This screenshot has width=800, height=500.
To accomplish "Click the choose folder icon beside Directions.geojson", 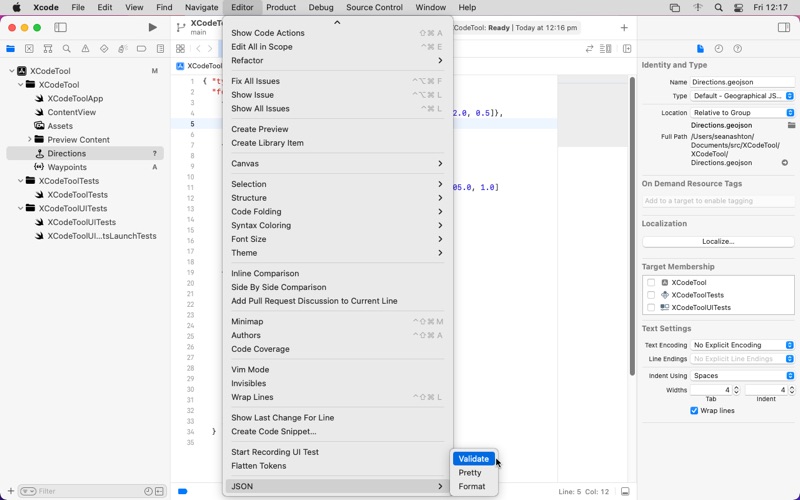I will [791, 125].
